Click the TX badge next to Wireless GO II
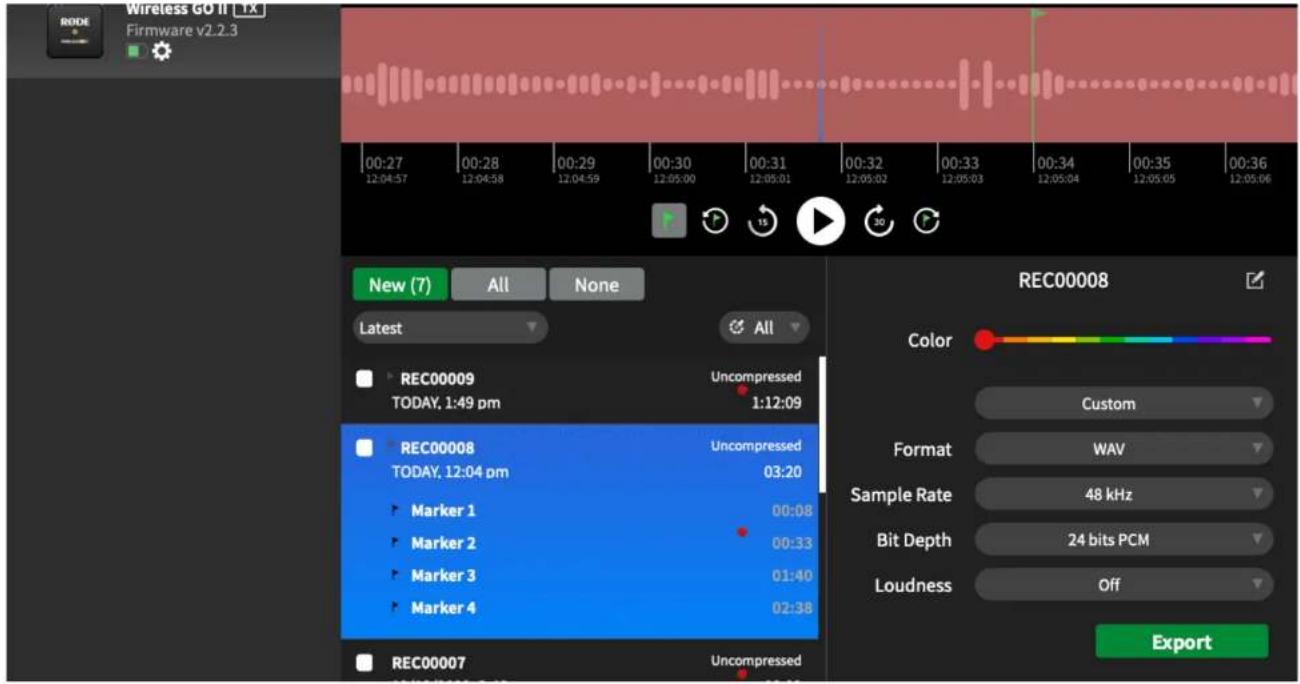This screenshot has height=684, width=1300. [x=248, y=8]
